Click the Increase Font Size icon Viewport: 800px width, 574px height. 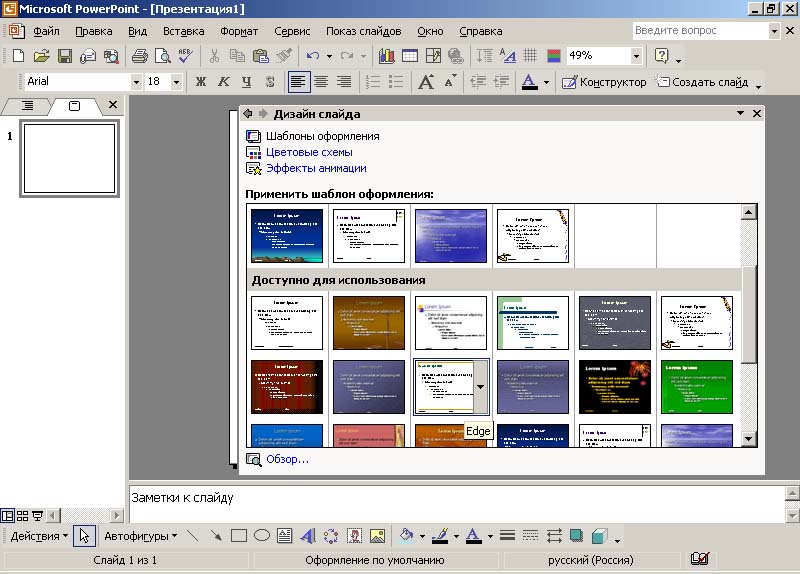[426, 82]
